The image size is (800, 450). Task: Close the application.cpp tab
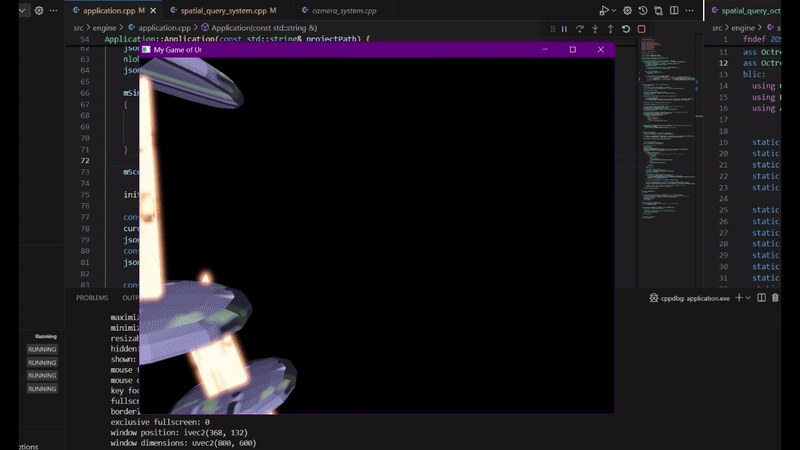coord(153,10)
